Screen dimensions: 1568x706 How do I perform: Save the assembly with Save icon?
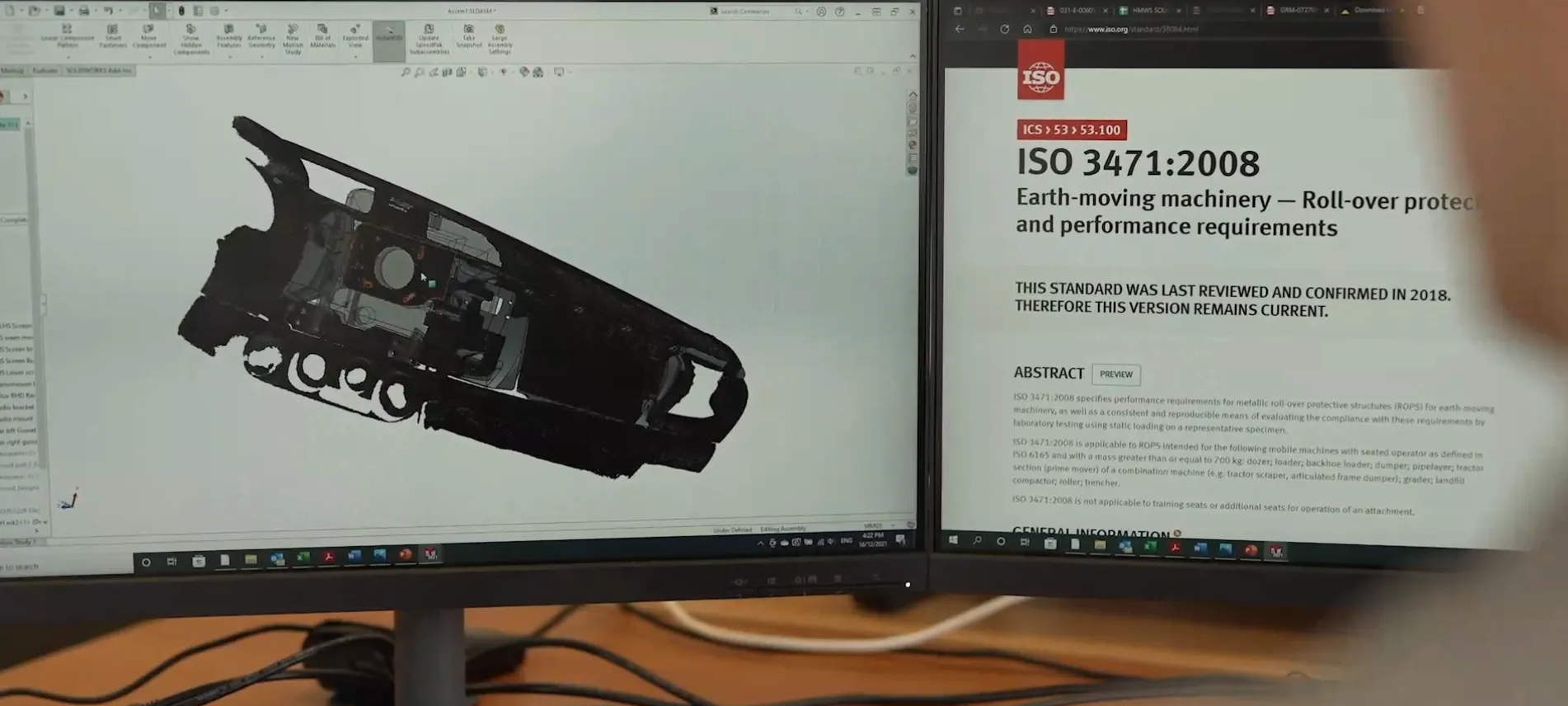pyautogui.click(x=59, y=11)
